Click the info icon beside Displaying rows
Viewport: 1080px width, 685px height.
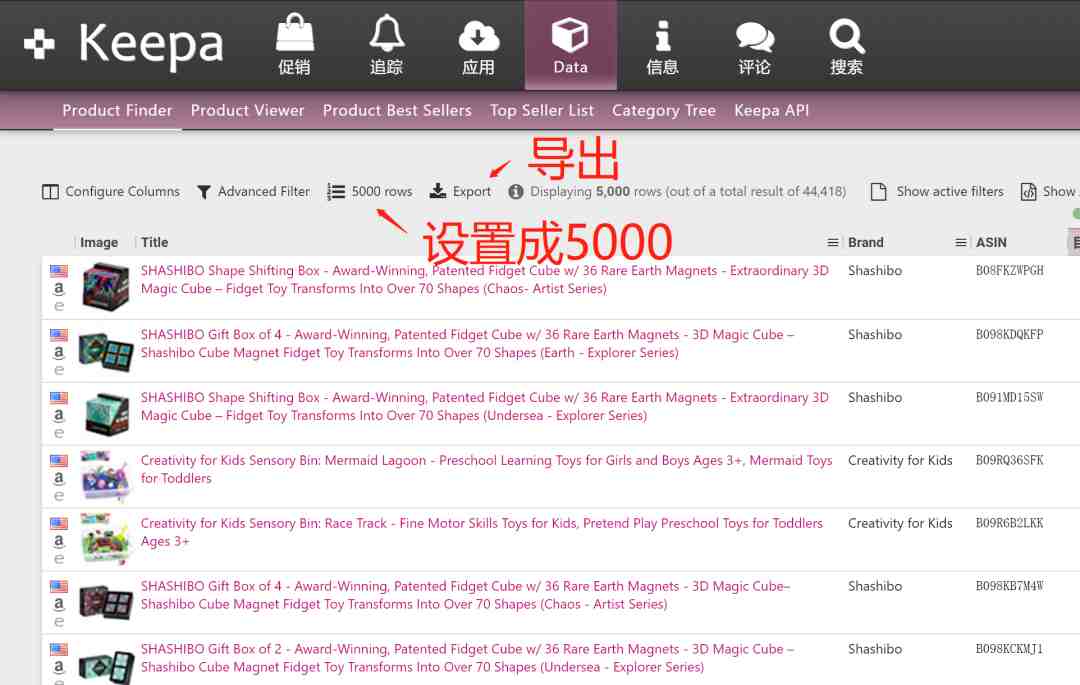pyautogui.click(x=516, y=191)
